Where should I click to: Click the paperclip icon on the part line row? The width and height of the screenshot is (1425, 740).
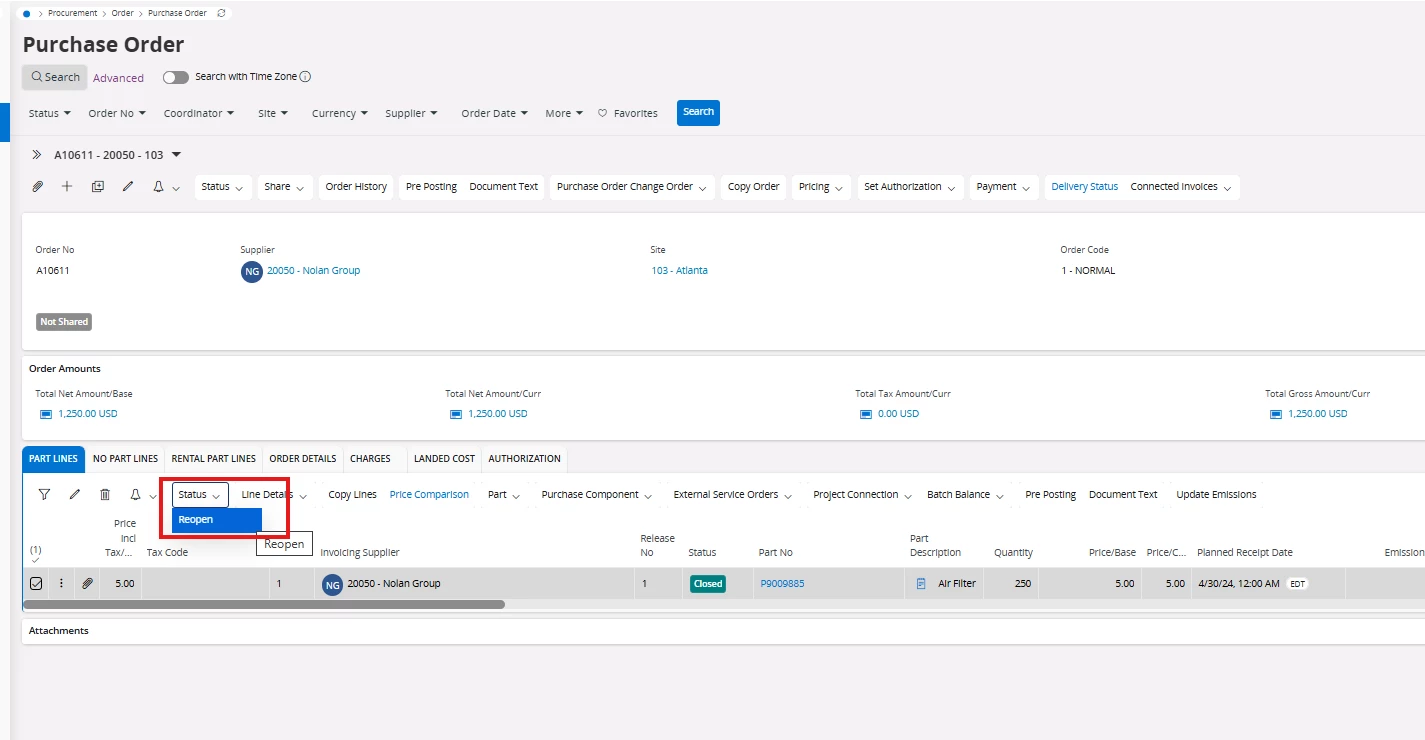87,583
